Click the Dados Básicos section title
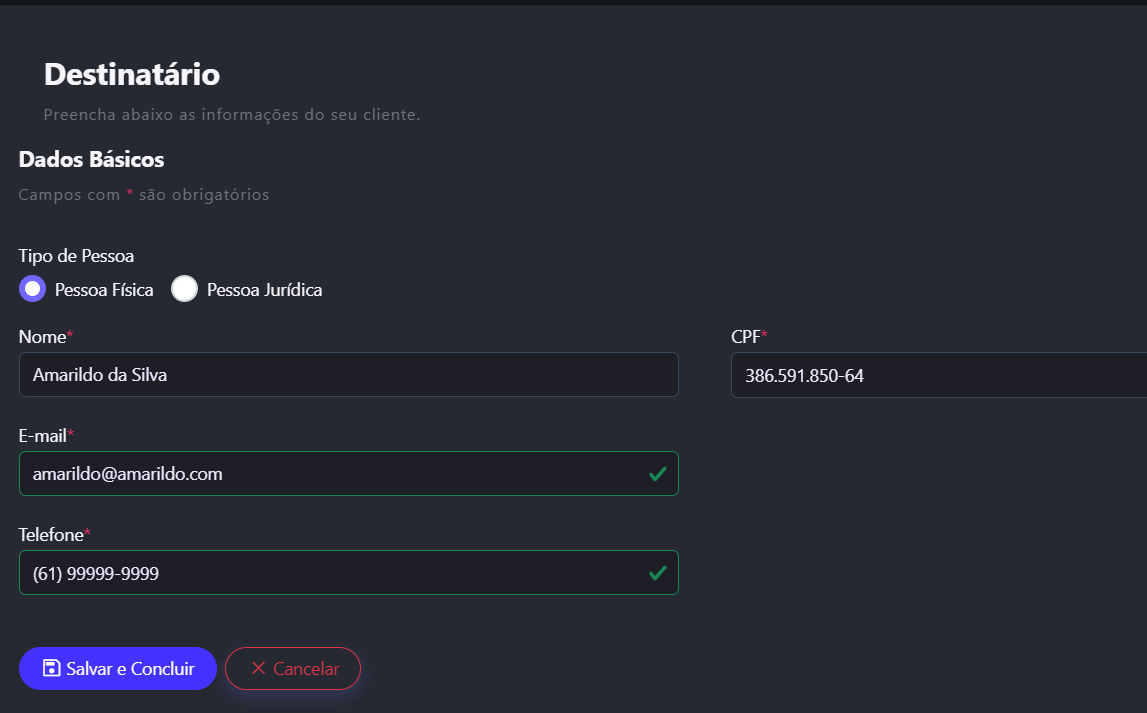This screenshot has width=1147, height=713. point(91,159)
